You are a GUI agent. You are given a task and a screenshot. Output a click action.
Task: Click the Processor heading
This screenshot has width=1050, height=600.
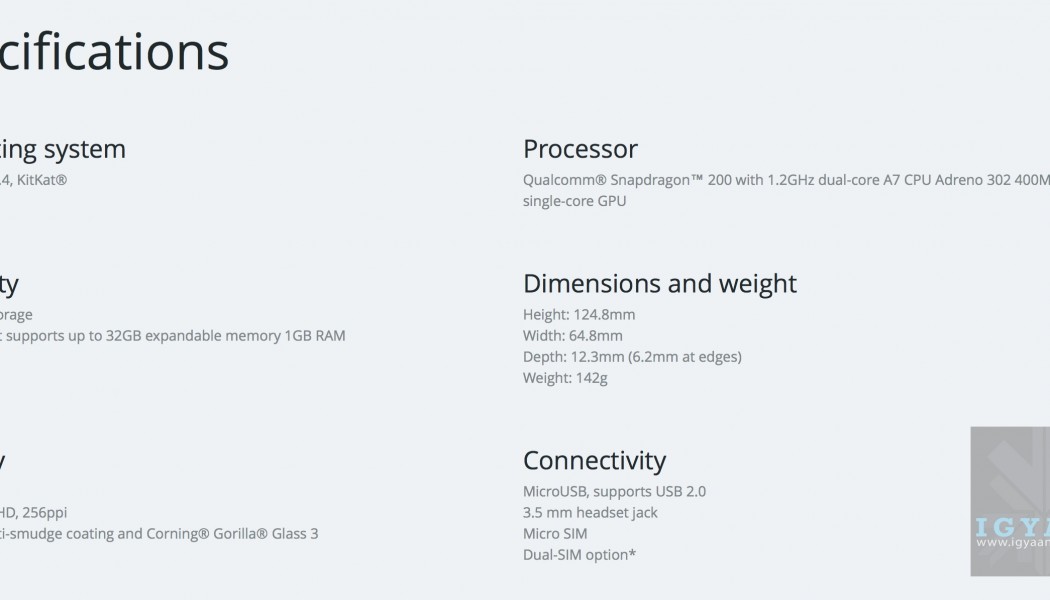coord(580,149)
